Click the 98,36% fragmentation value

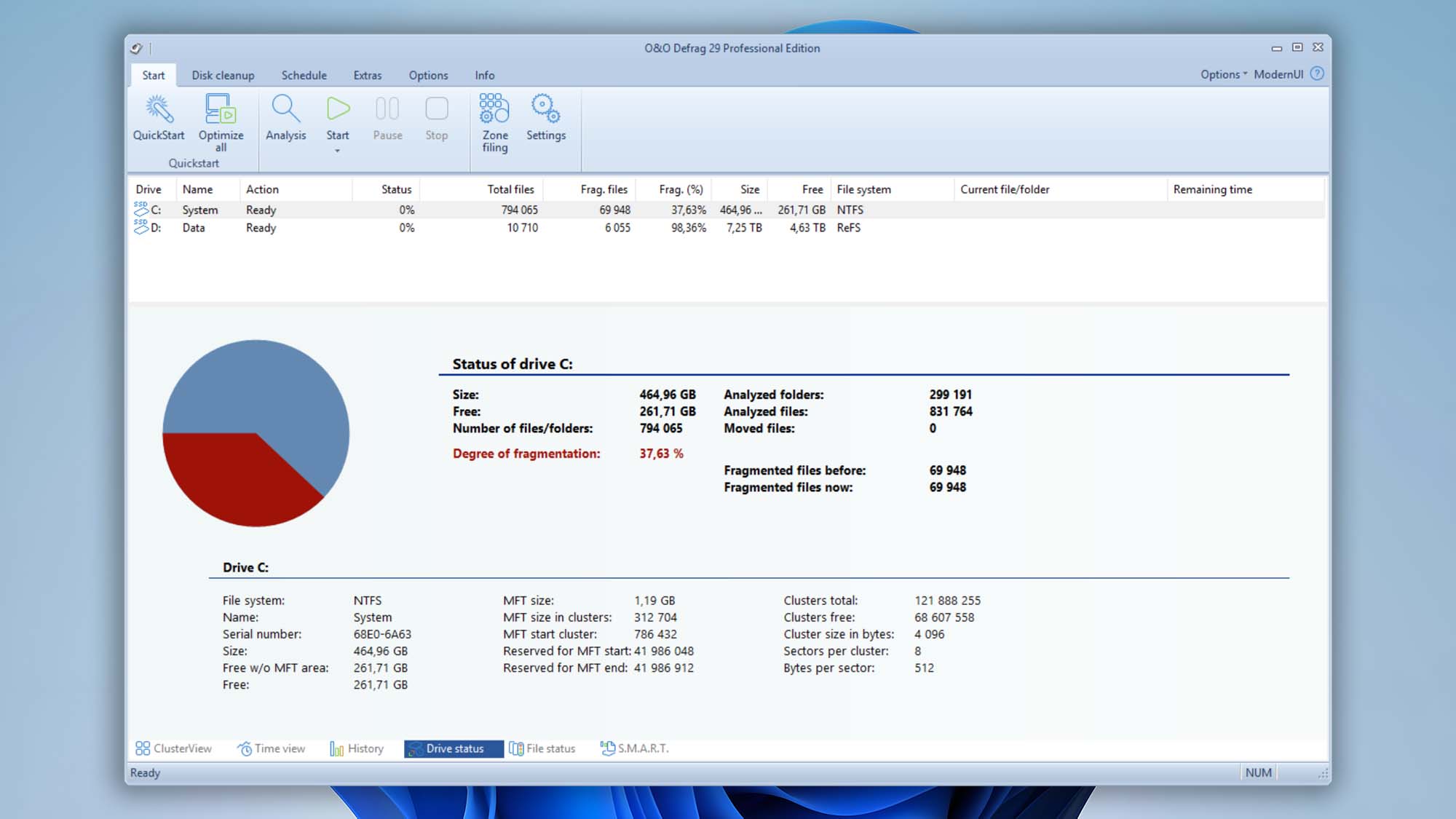pyautogui.click(x=688, y=228)
